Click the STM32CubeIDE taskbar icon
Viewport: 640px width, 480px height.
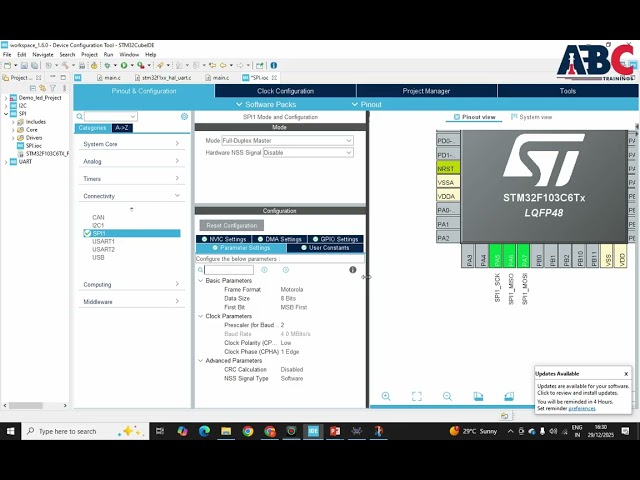tap(313, 431)
